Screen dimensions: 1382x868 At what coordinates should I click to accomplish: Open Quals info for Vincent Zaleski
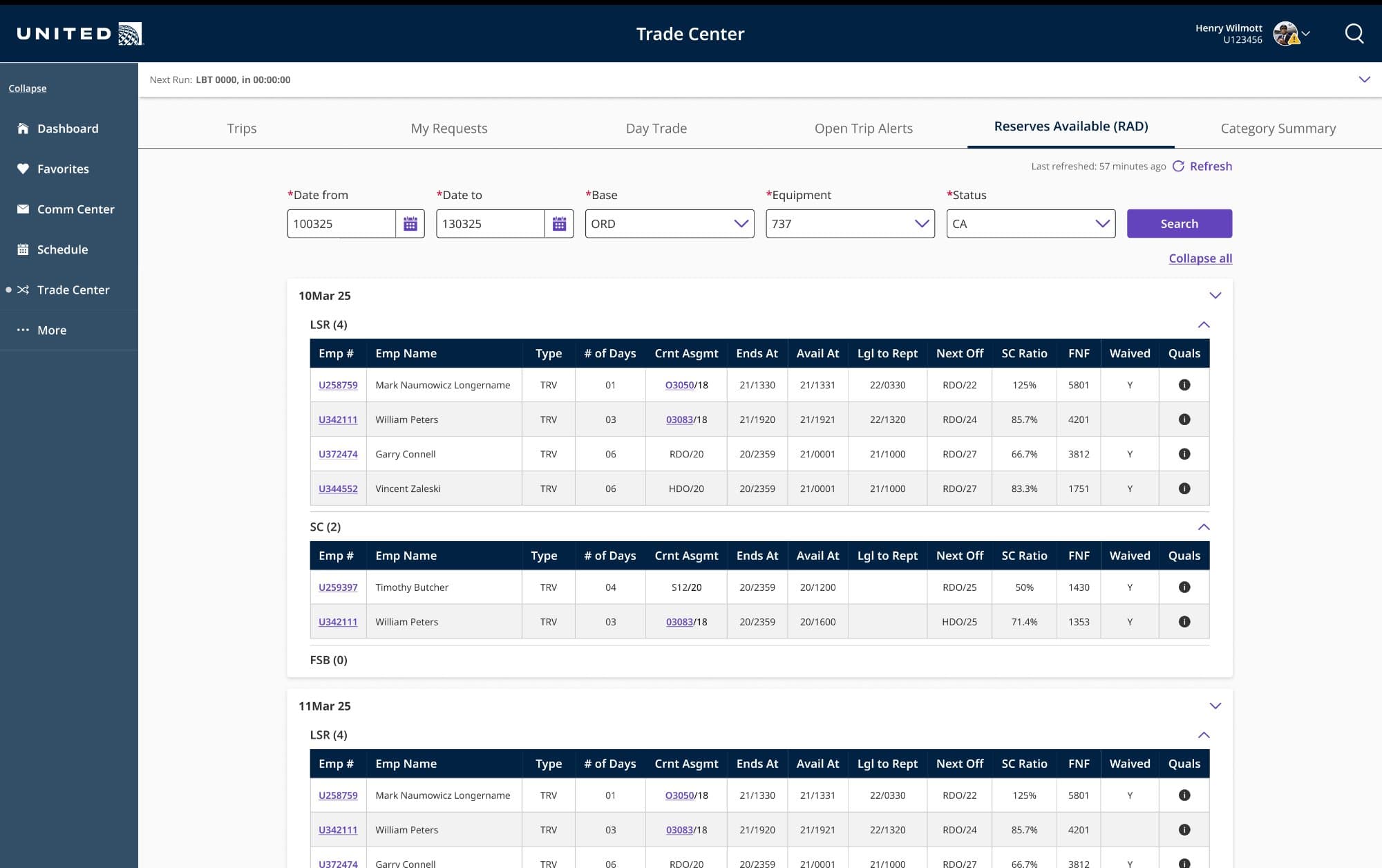coord(1184,489)
